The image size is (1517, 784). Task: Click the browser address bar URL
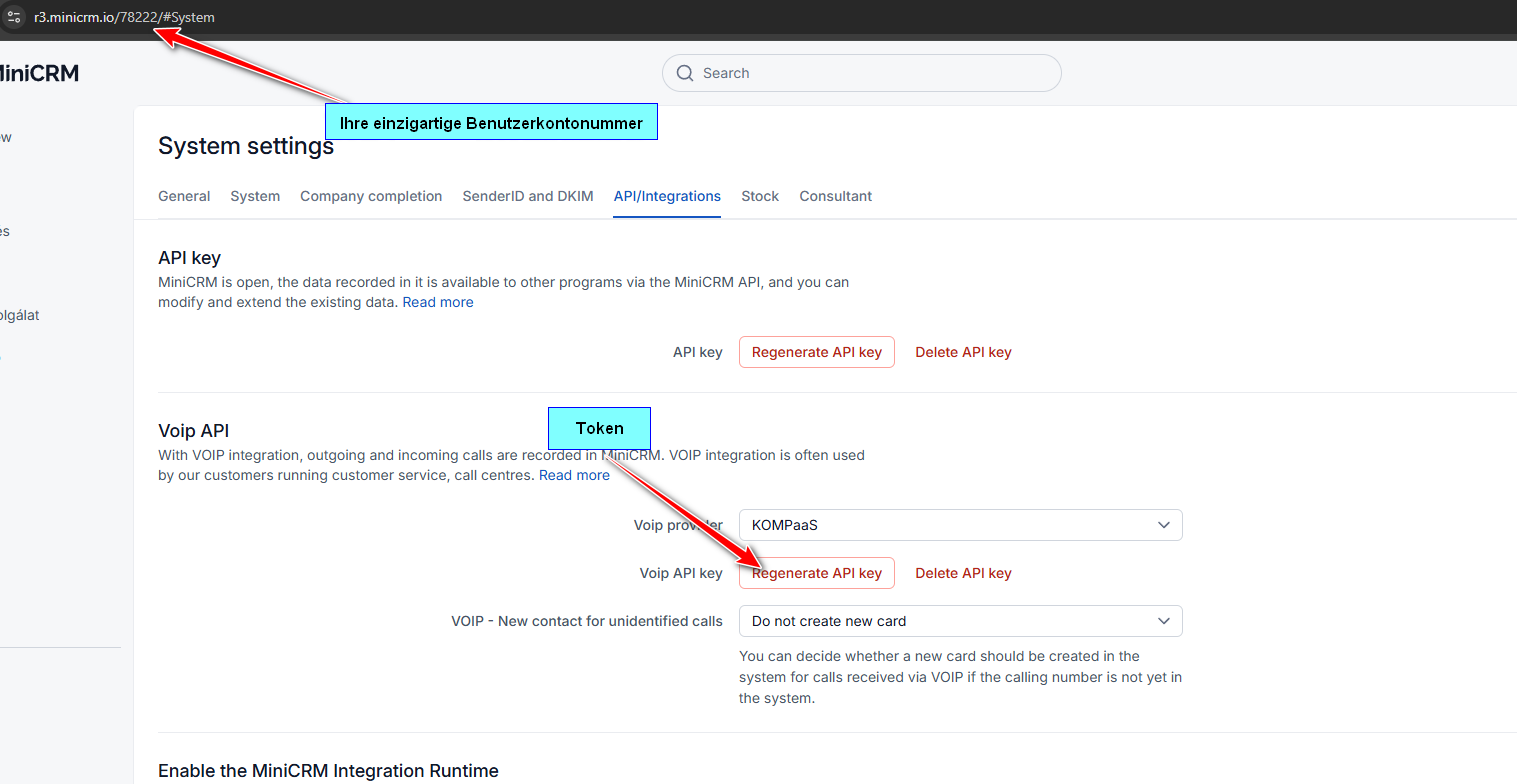tap(124, 17)
